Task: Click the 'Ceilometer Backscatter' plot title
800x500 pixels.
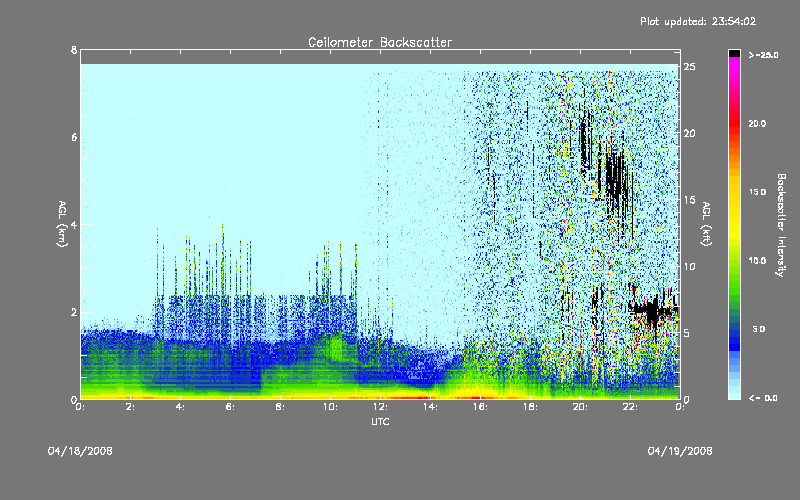Action: pyautogui.click(x=380, y=42)
